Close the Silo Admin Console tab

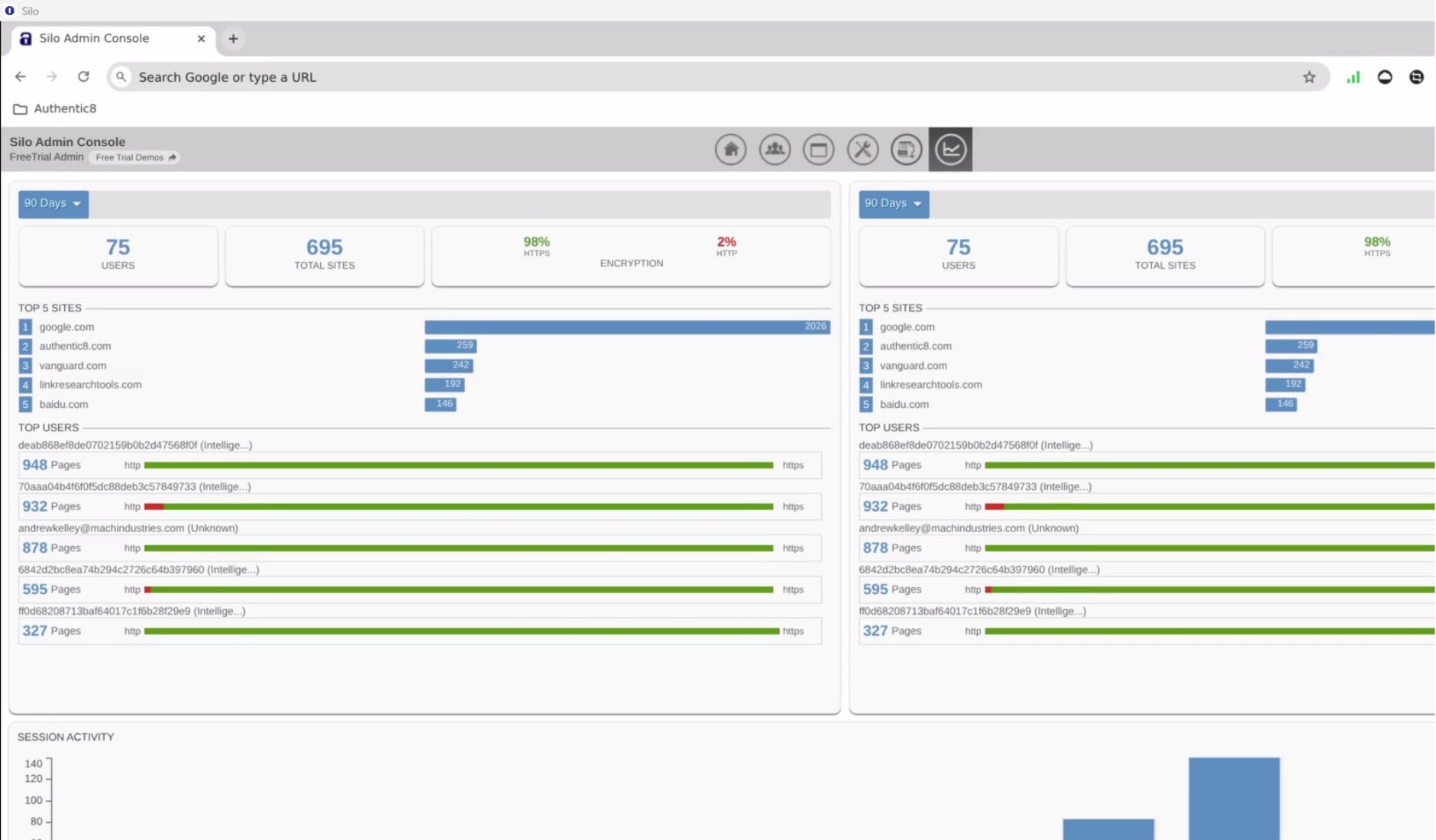[201, 38]
